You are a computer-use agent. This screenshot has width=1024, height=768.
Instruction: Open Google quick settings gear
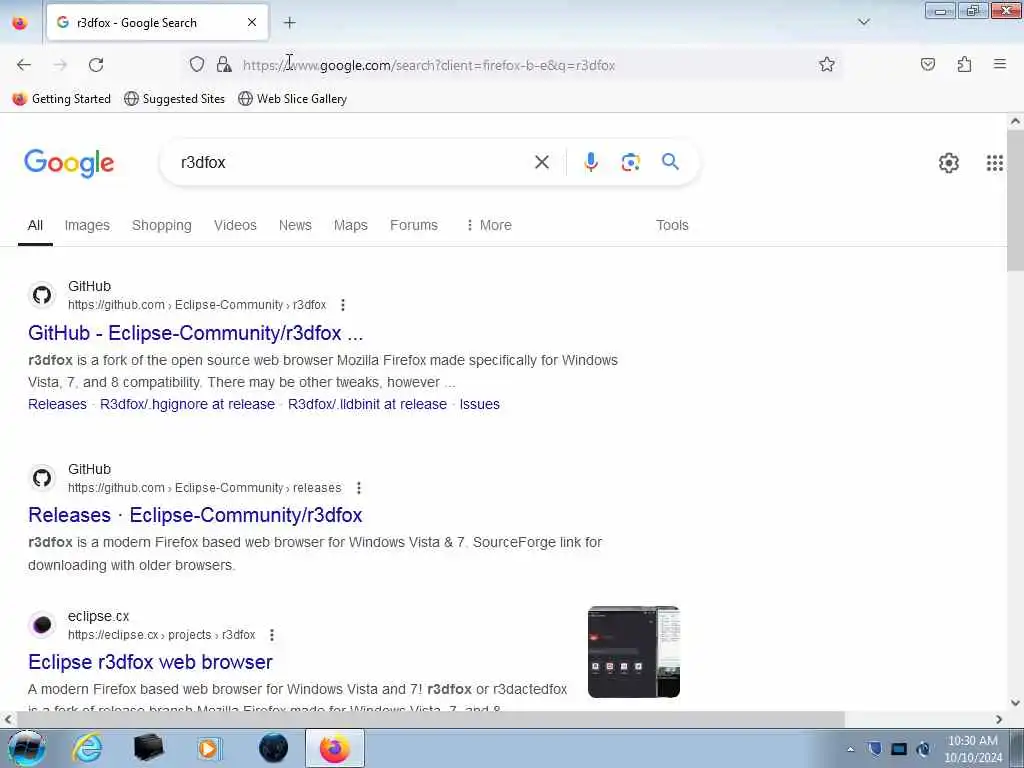coord(948,163)
